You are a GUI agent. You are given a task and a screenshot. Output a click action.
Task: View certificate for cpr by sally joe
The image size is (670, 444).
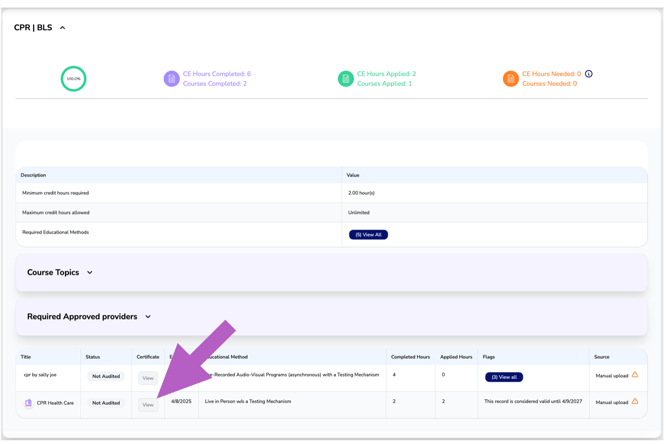(x=148, y=378)
